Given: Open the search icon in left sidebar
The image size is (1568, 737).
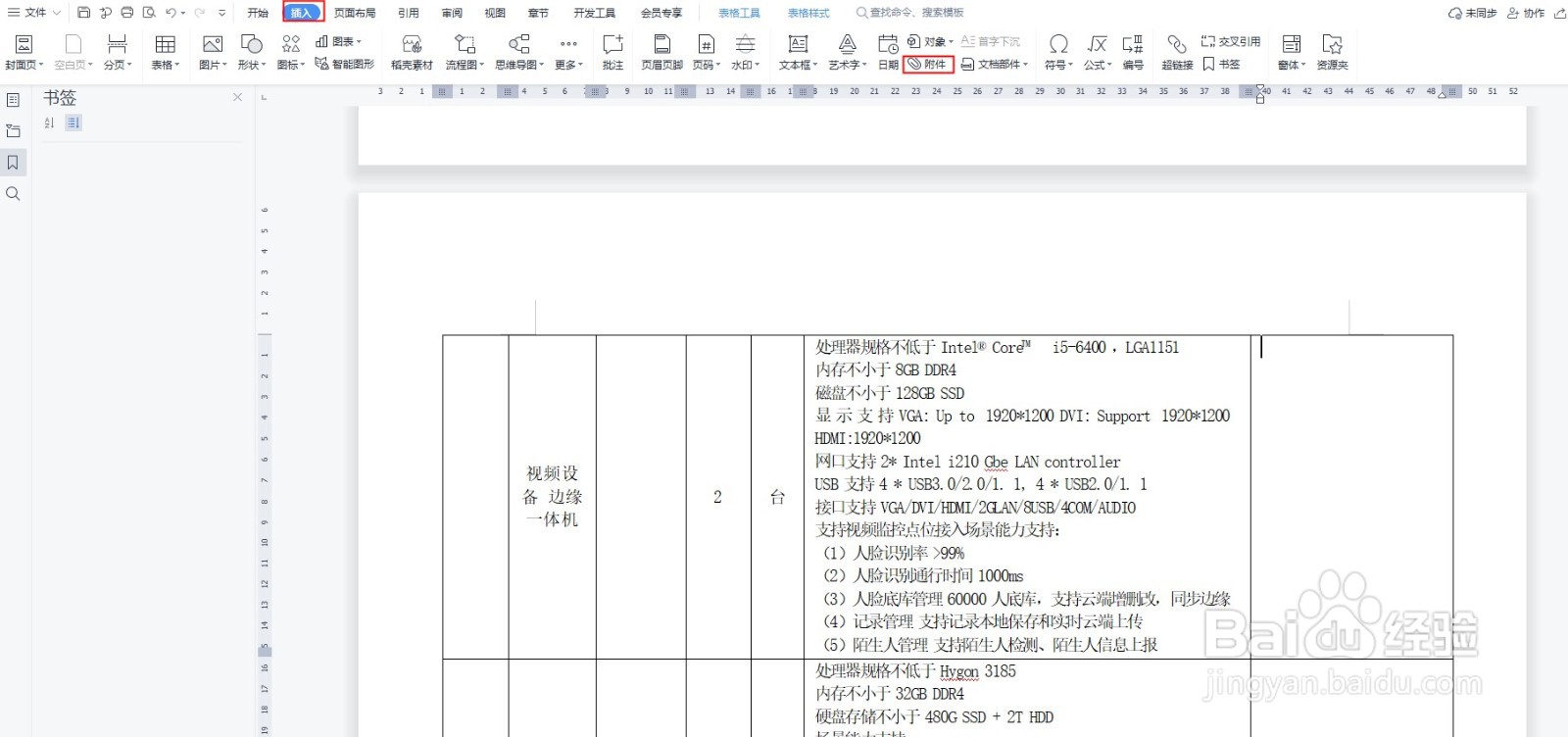Looking at the screenshot, I should point(13,194).
